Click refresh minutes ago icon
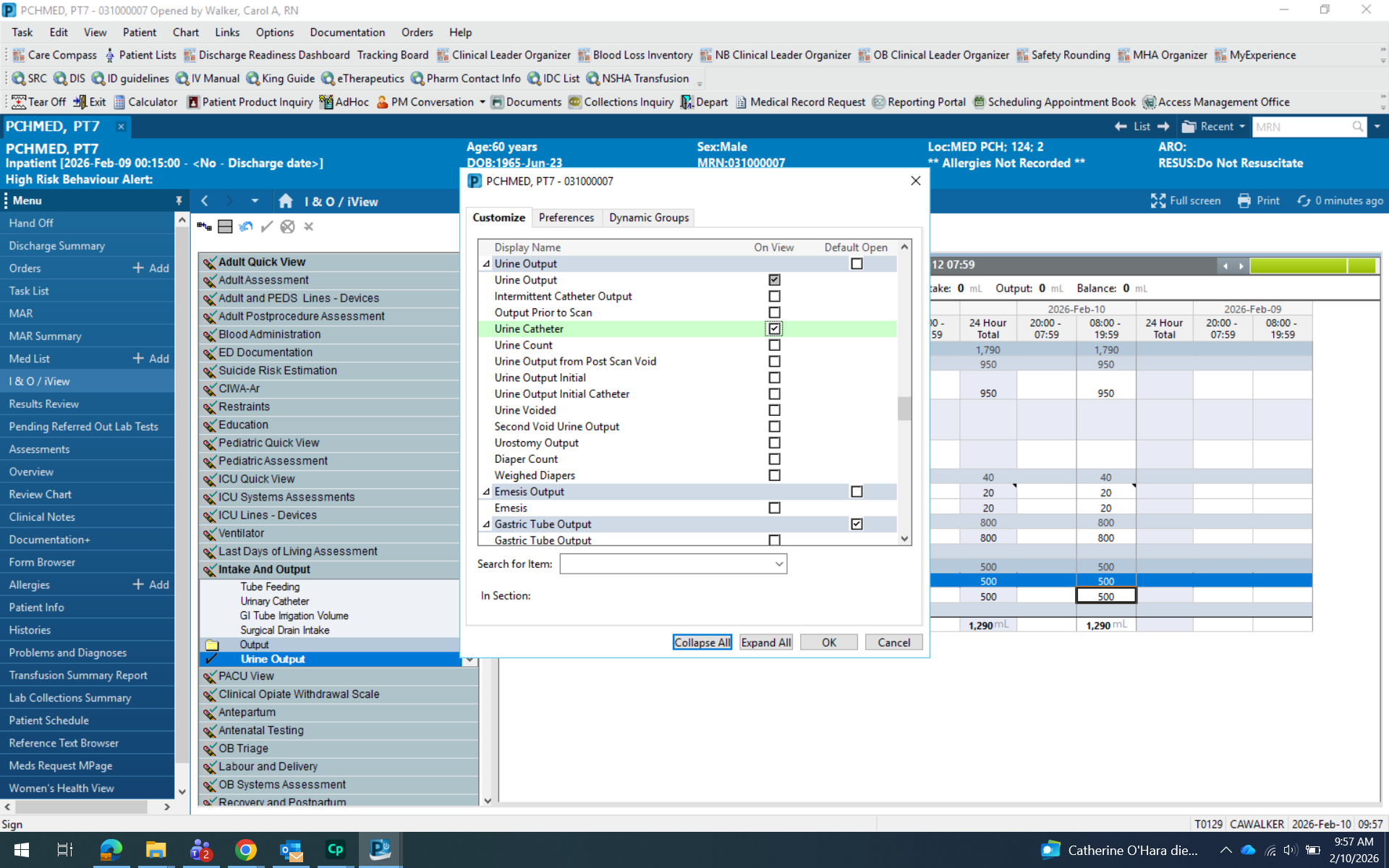The image size is (1389, 868). [1304, 201]
